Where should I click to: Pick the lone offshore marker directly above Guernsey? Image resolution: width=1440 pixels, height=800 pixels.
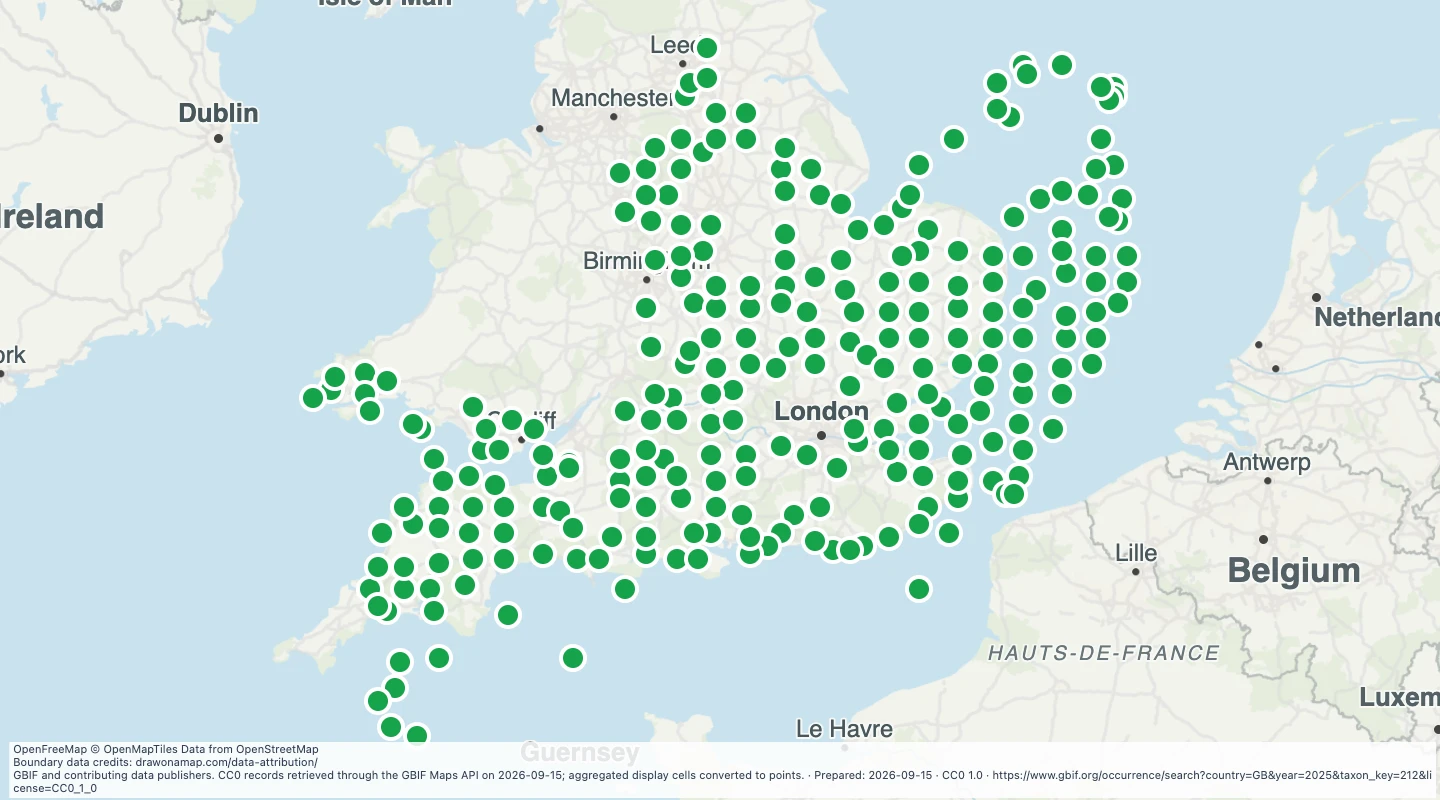573,657
